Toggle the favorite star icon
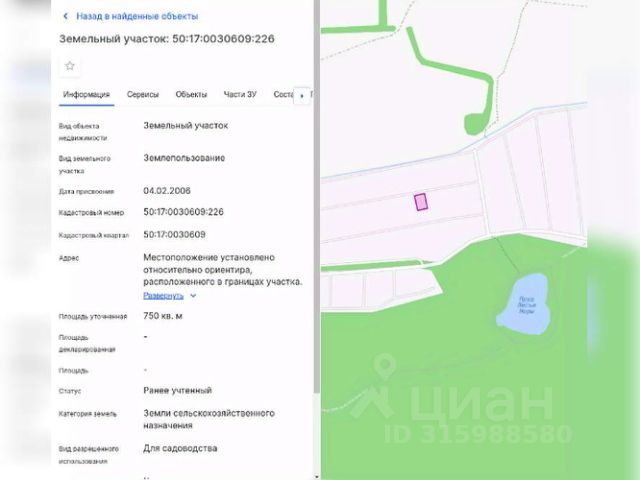The height and width of the screenshot is (480, 640). (70, 66)
